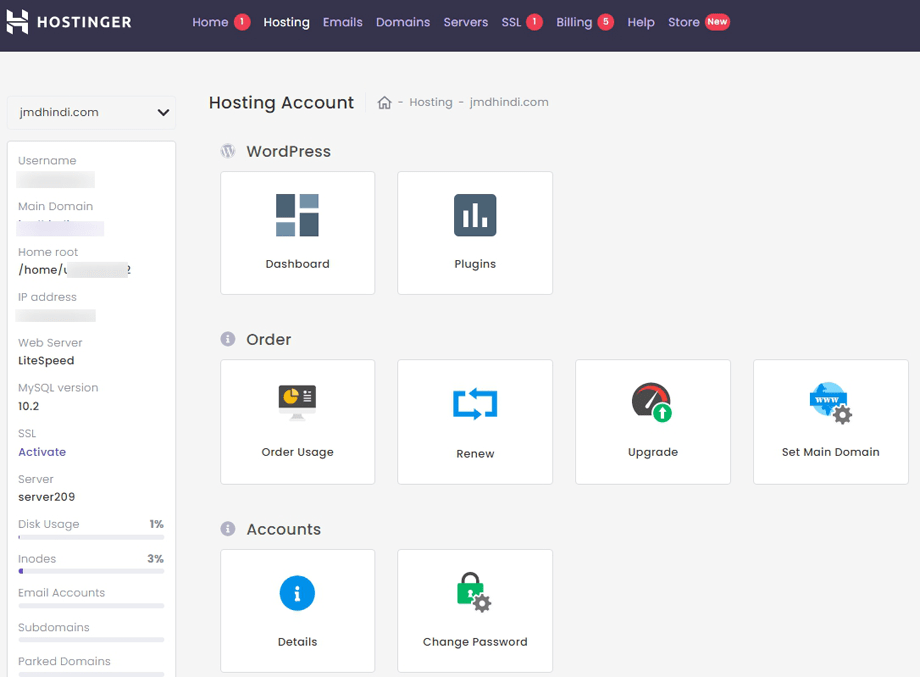Click the Order Usage card label

(x=297, y=452)
